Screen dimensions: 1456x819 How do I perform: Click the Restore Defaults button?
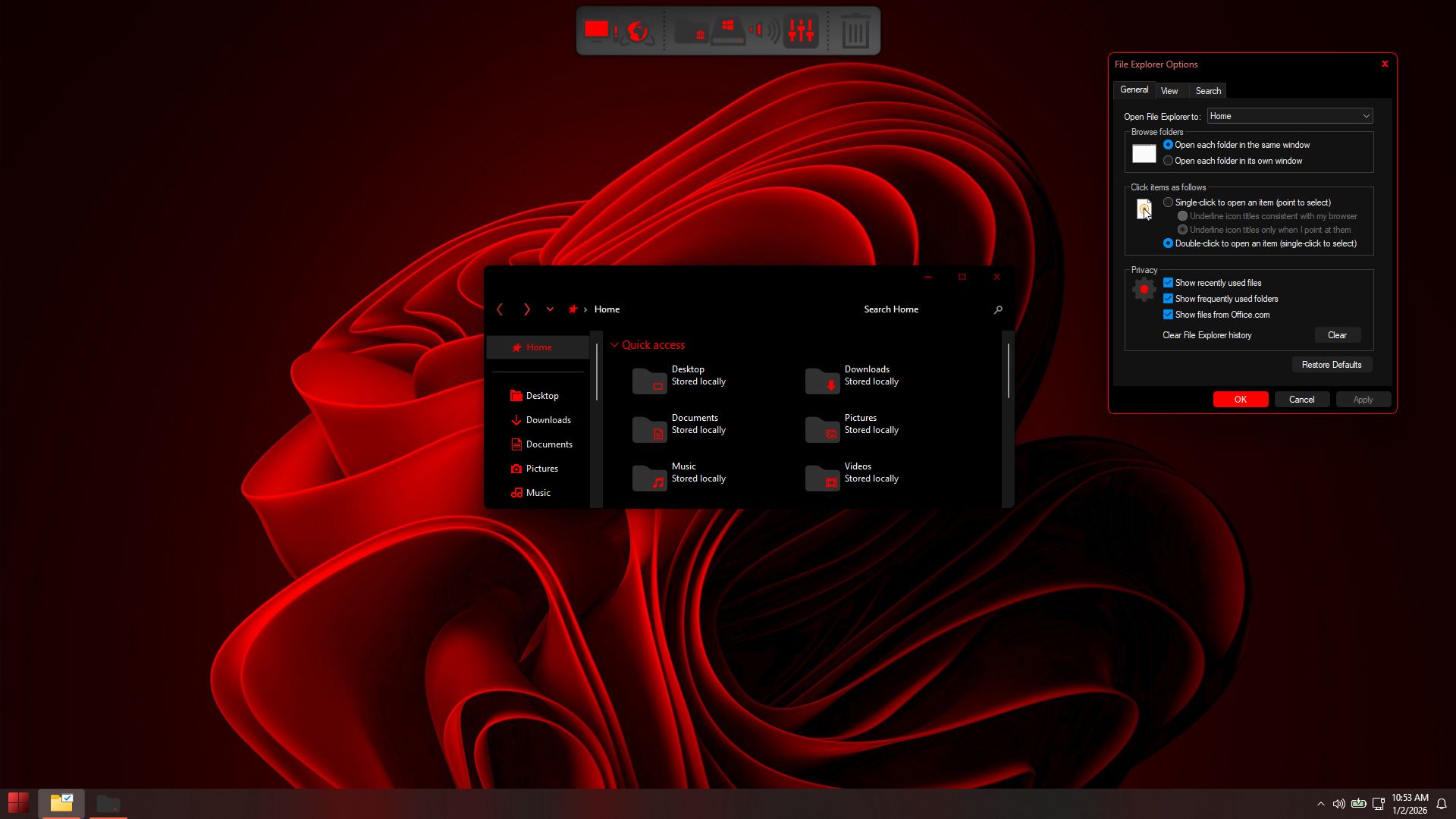pos(1331,365)
